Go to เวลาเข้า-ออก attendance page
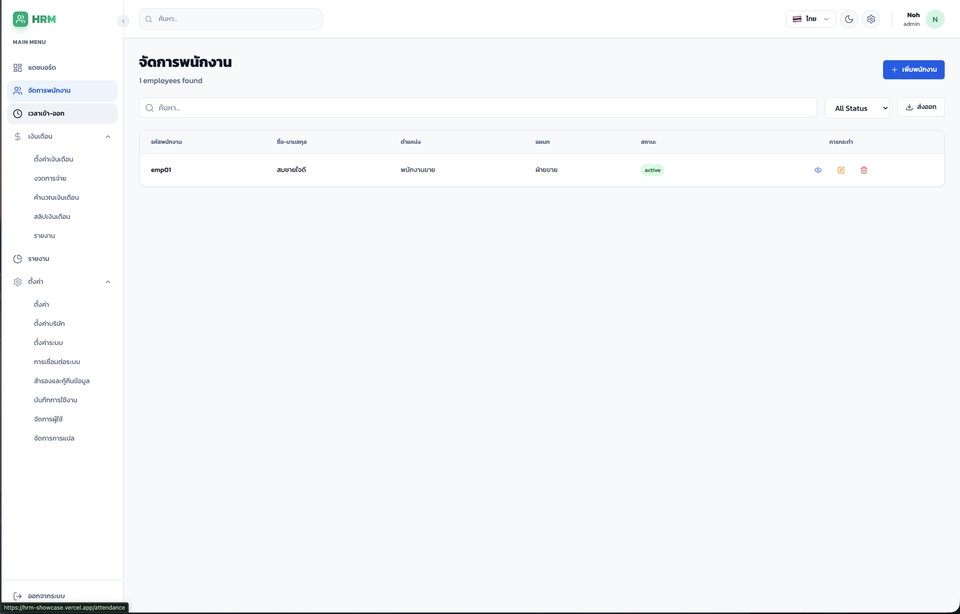960x614 pixels. [x=46, y=113]
